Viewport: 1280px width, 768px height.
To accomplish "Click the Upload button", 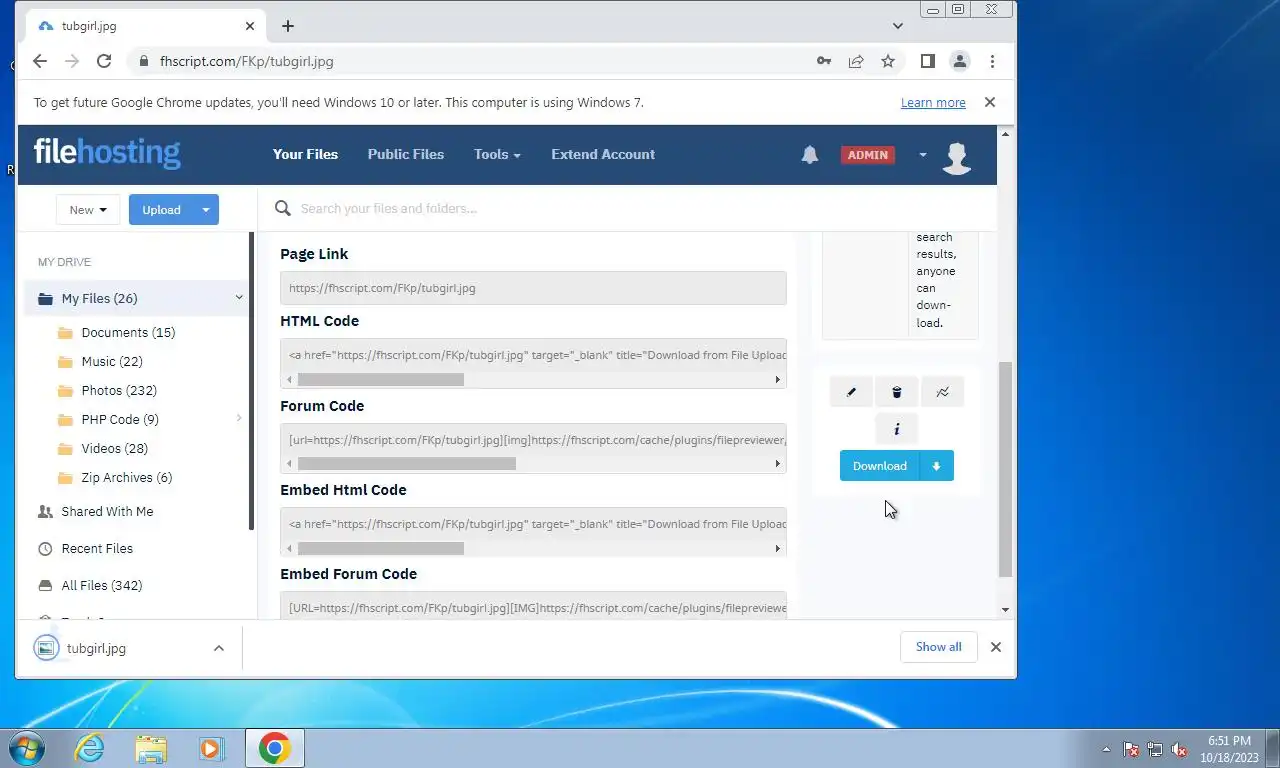I will (x=161, y=210).
